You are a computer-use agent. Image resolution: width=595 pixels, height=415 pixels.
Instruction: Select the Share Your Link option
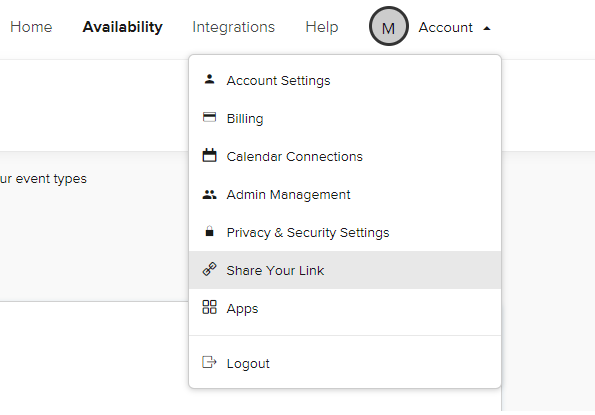[345, 270]
